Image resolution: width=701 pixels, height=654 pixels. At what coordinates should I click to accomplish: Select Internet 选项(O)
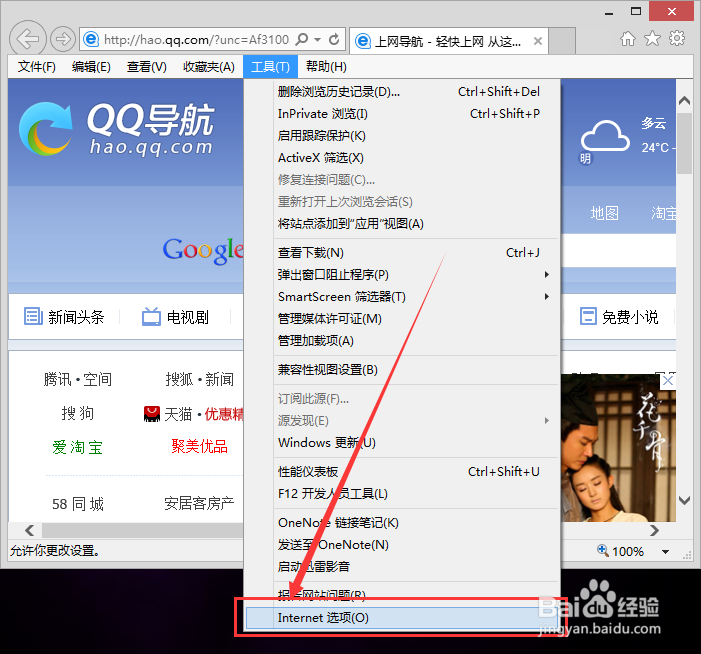pyautogui.click(x=402, y=618)
